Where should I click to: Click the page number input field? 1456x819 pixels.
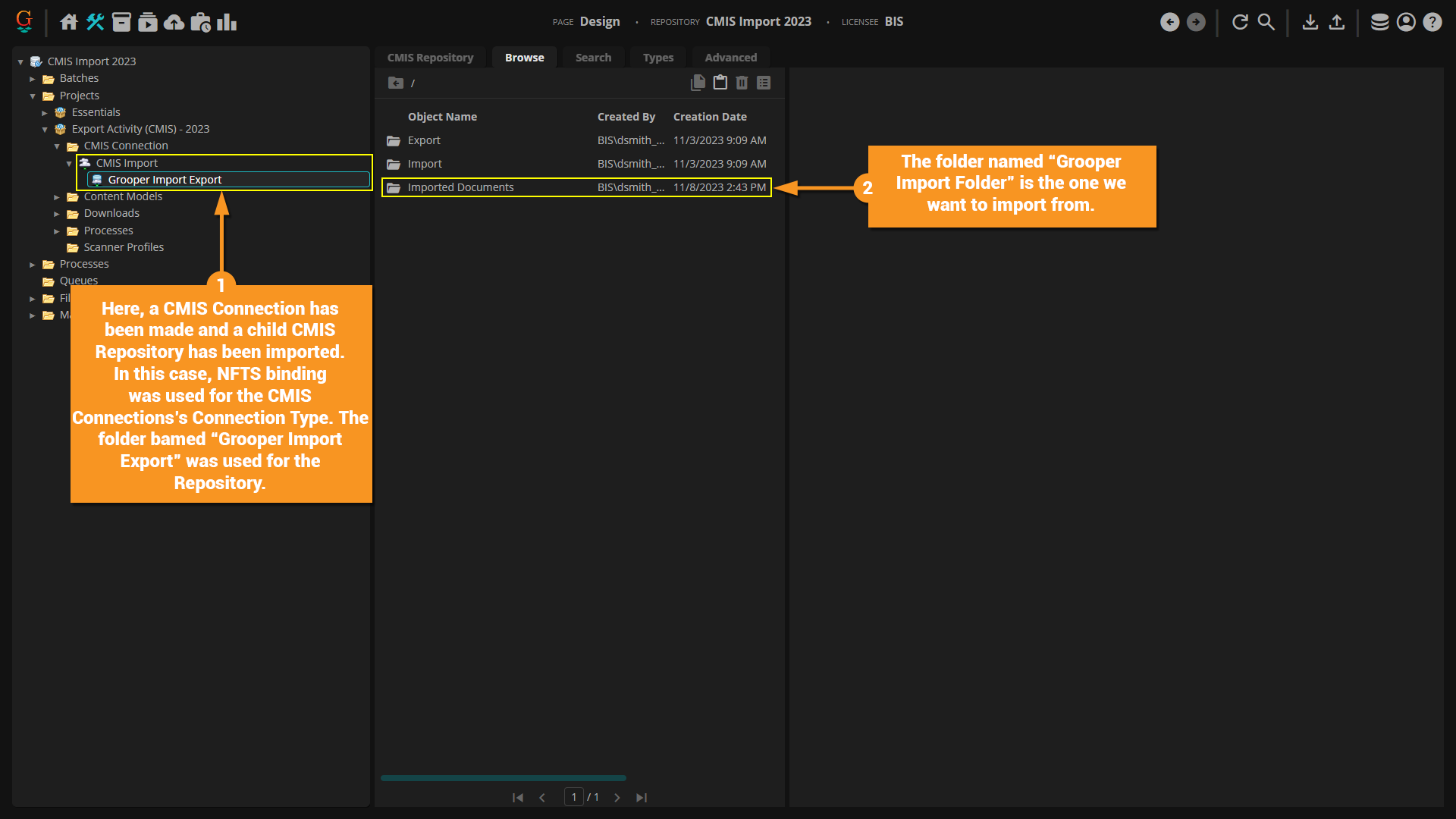point(574,797)
